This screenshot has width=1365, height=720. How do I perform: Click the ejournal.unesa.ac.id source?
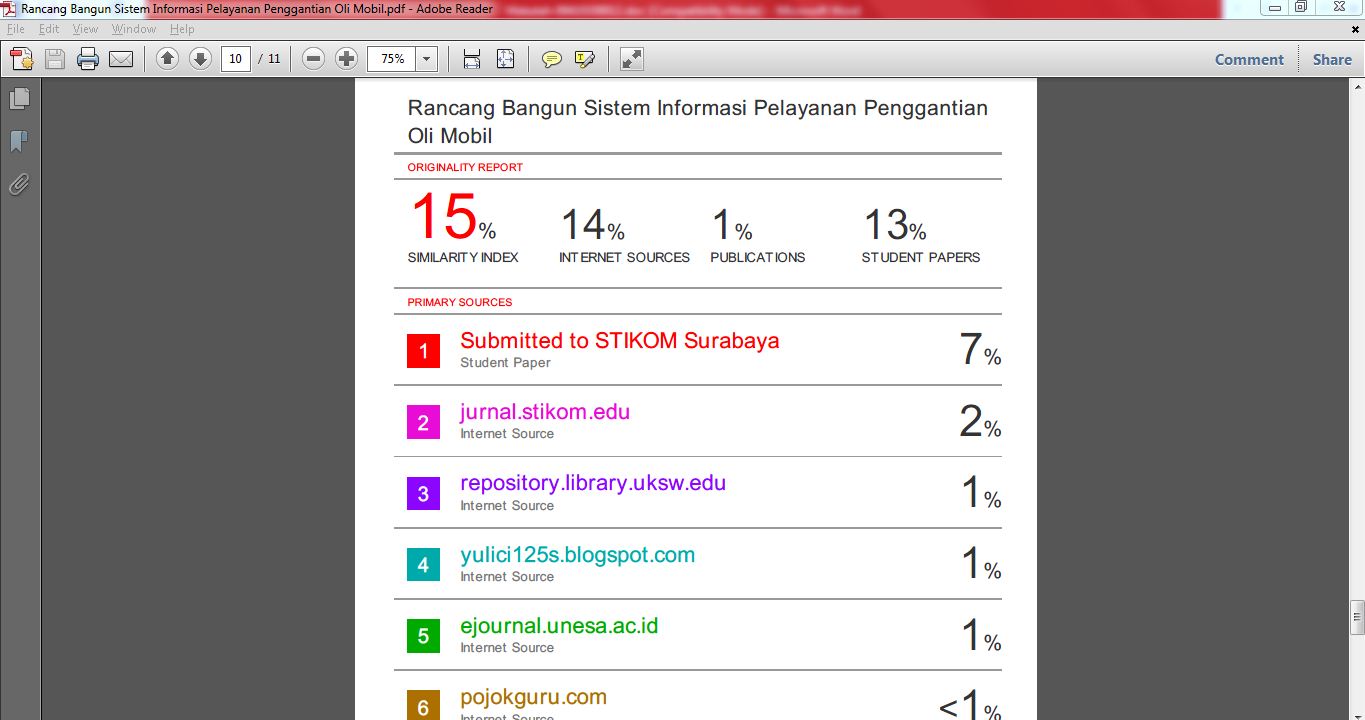tap(559, 626)
